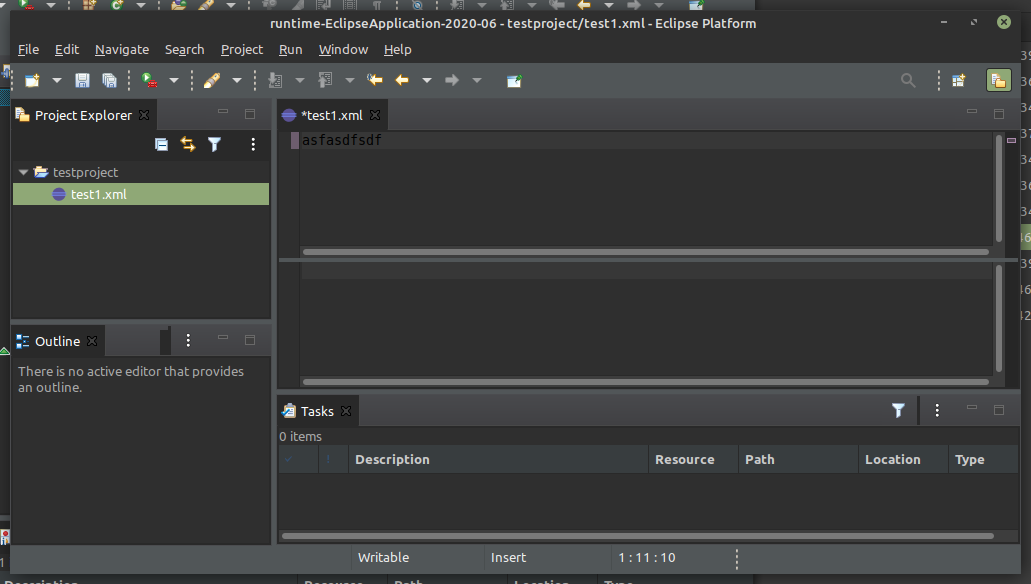This screenshot has width=1031, height=584.
Task: Open the Navigate menu
Action: click(122, 49)
